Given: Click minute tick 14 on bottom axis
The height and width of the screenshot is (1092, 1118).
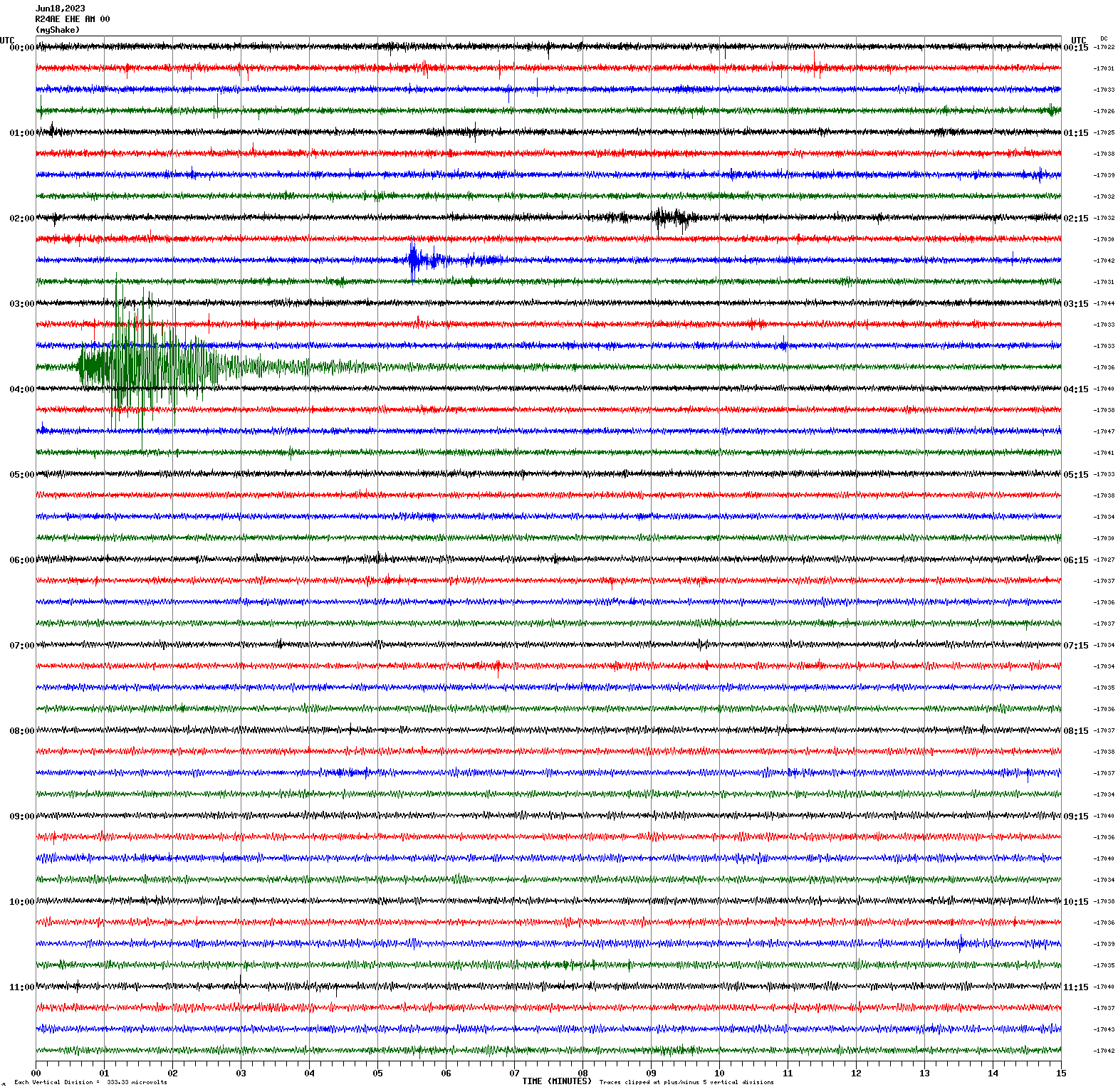Looking at the screenshot, I should [993, 1073].
